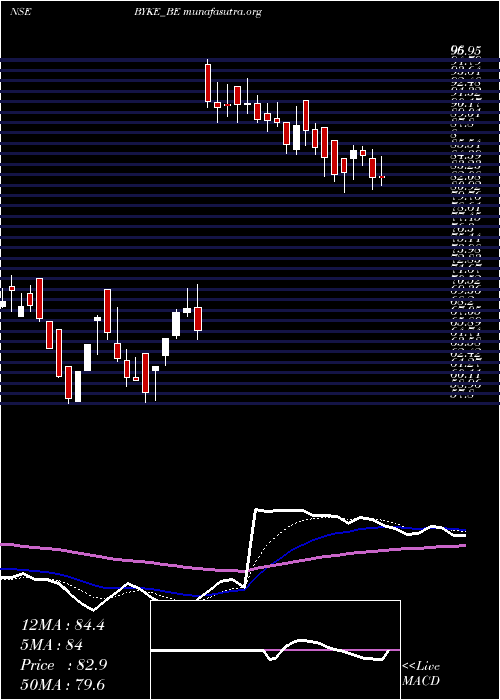
Task: Click the 5MA : 84 reading
Action: tap(52, 645)
